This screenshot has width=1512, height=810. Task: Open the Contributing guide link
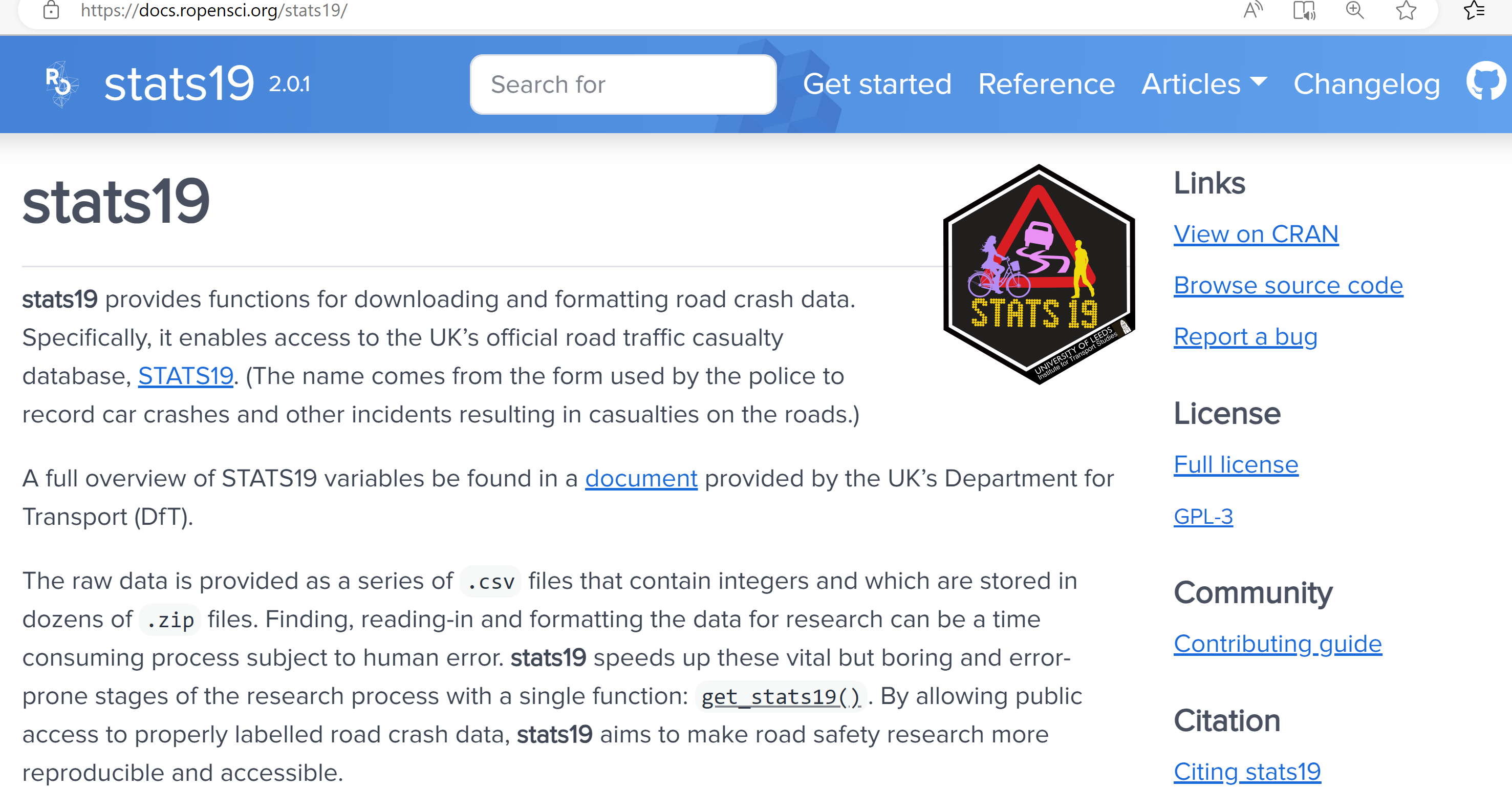(x=1277, y=643)
